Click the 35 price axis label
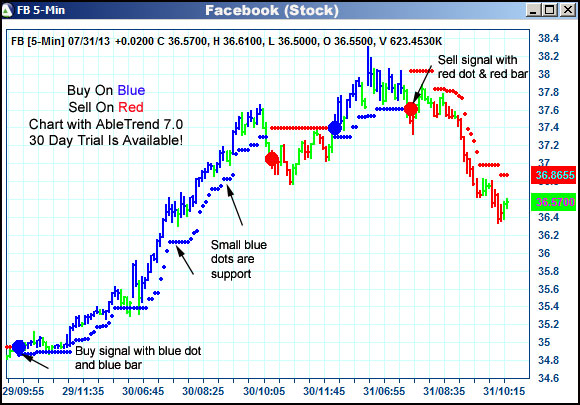Image resolution: width=580 pixels, height=405 pixels. tap(544, 342)
